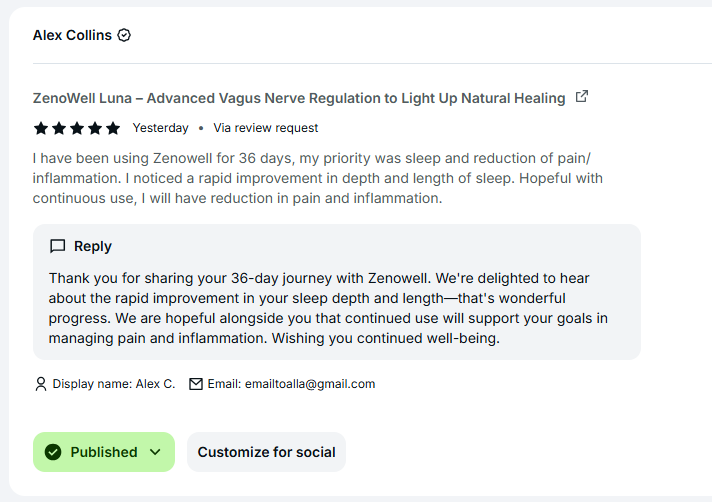Screen dimensions: 712x502
Task: Expand the Published chevron arrow
Action: [155, 452]
